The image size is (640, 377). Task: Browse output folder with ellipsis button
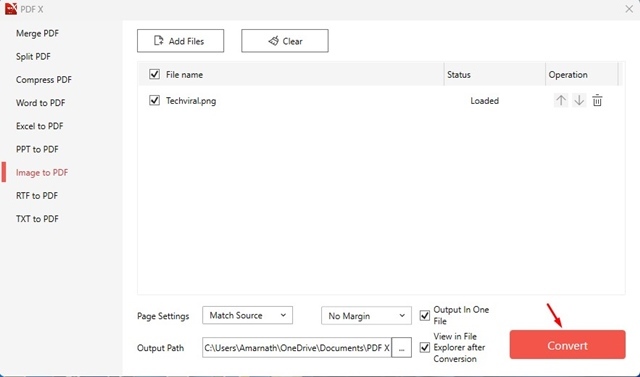tap(402, 348)
